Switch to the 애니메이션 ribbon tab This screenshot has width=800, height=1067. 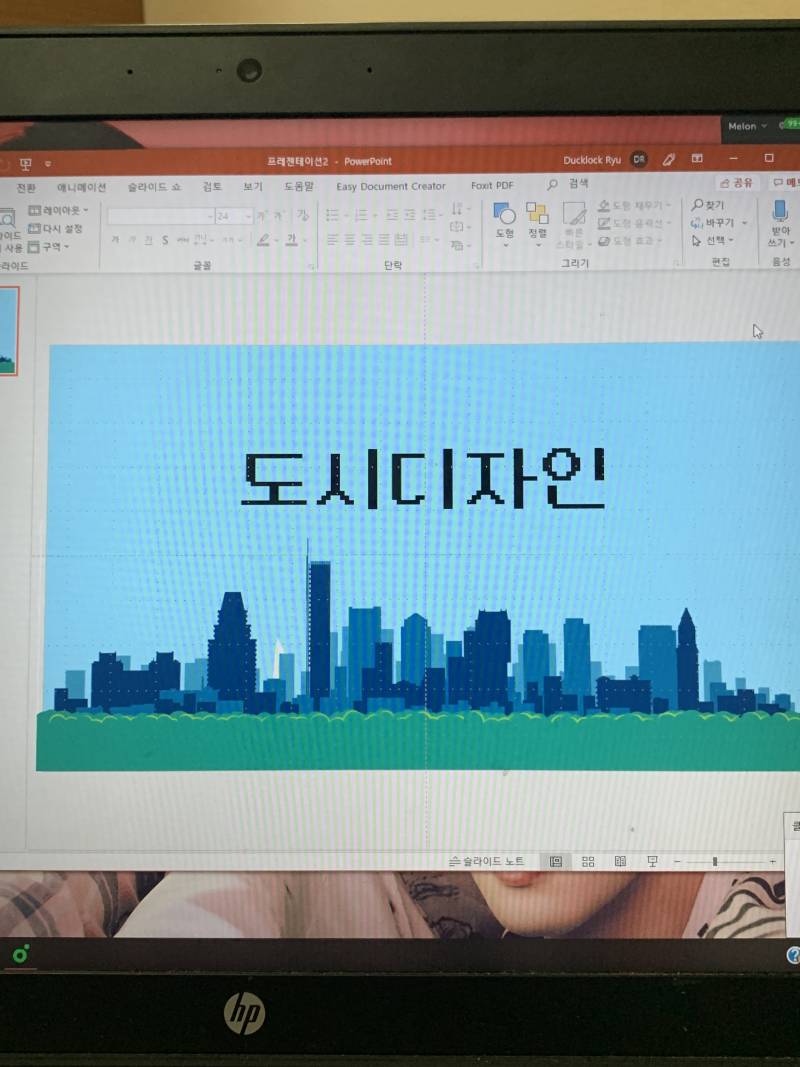(x=82, y=184)
